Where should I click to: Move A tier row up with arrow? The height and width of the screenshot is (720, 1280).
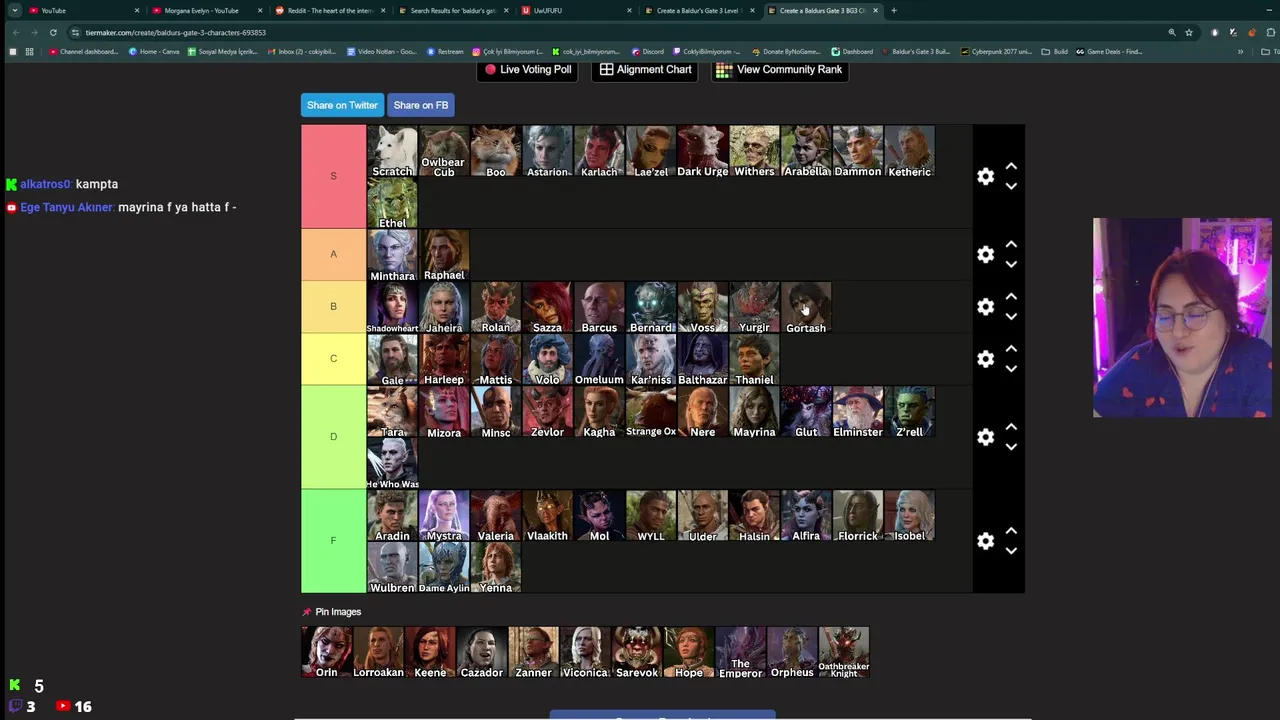coord(1011,244)
